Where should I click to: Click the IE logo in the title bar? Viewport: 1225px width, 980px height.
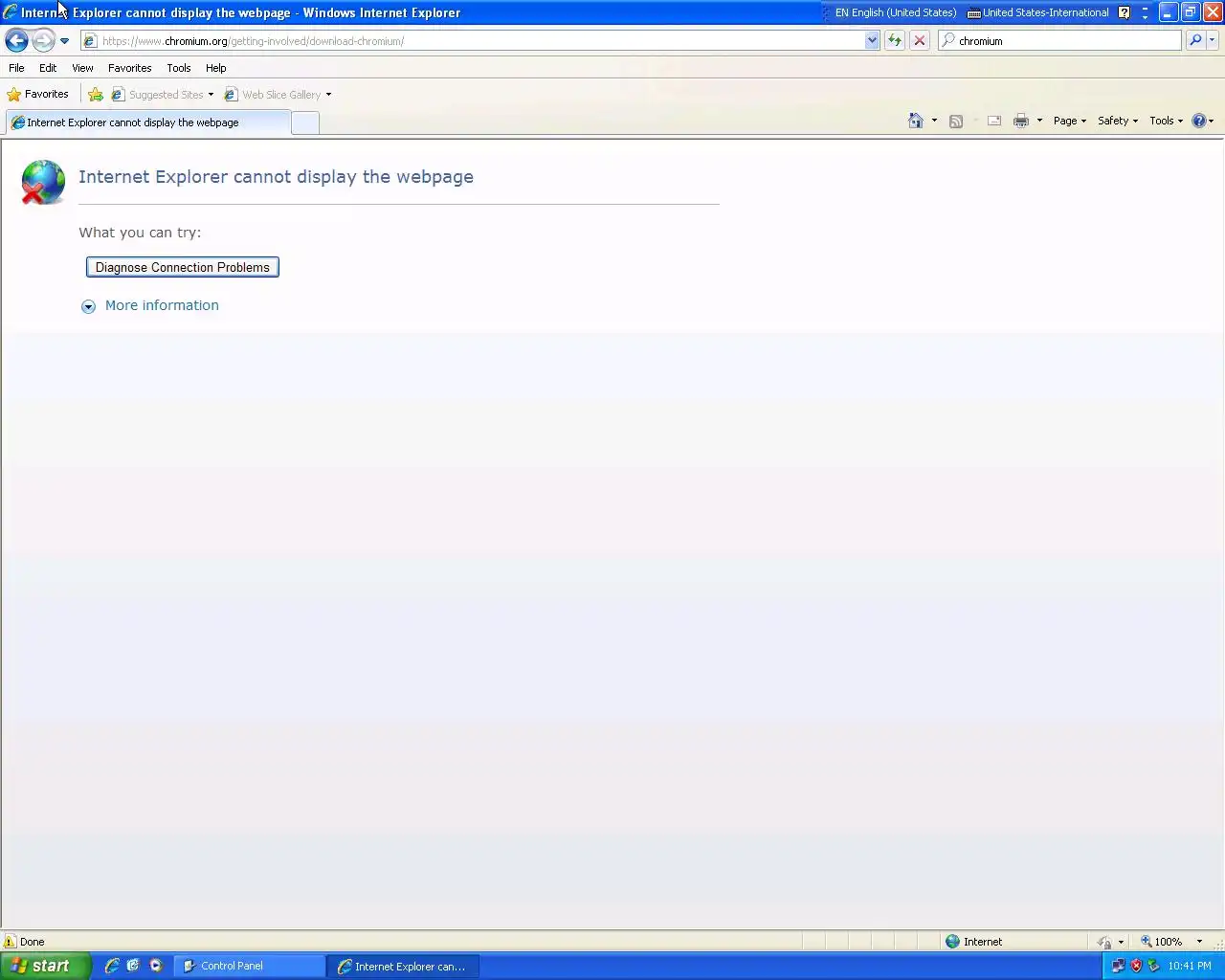(11, 12)
